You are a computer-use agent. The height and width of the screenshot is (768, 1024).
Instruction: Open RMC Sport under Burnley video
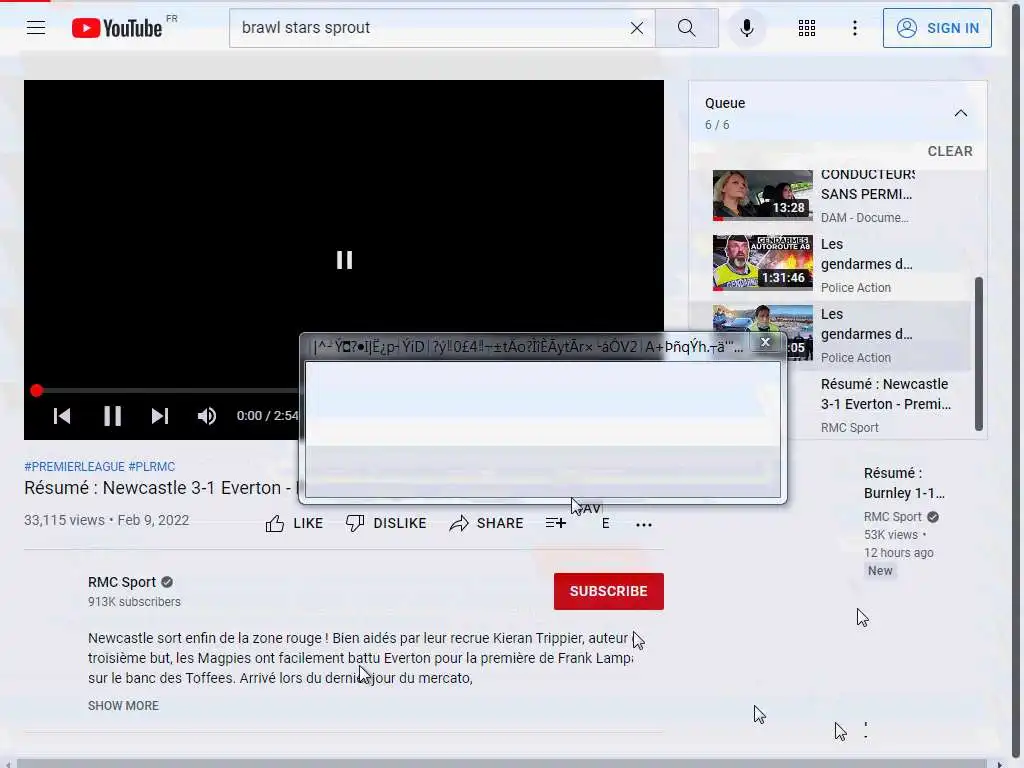point(892,517)
